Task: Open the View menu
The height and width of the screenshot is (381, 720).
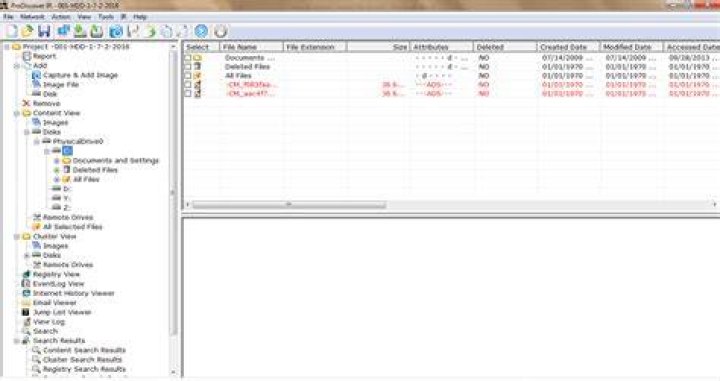Action: coord(84,17)
